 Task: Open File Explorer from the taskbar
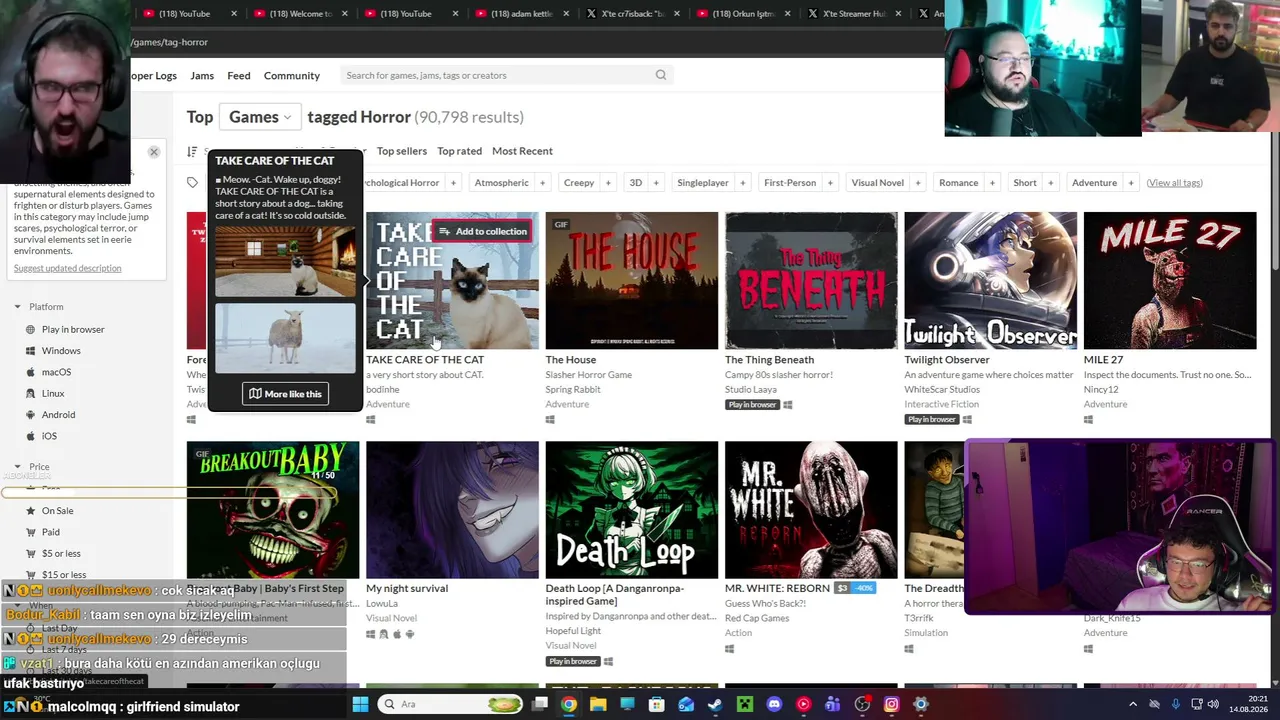[598, 704]
